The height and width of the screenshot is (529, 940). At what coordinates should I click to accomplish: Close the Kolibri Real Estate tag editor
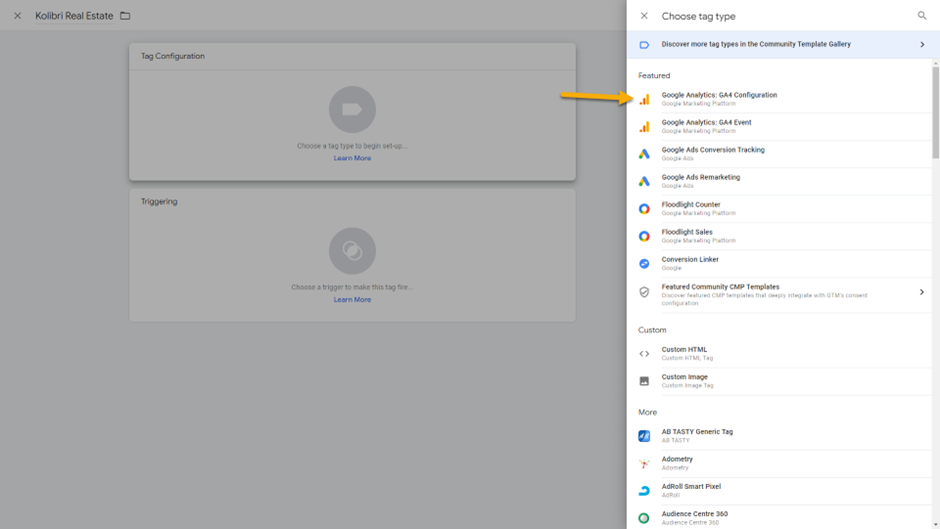point(17,16)
